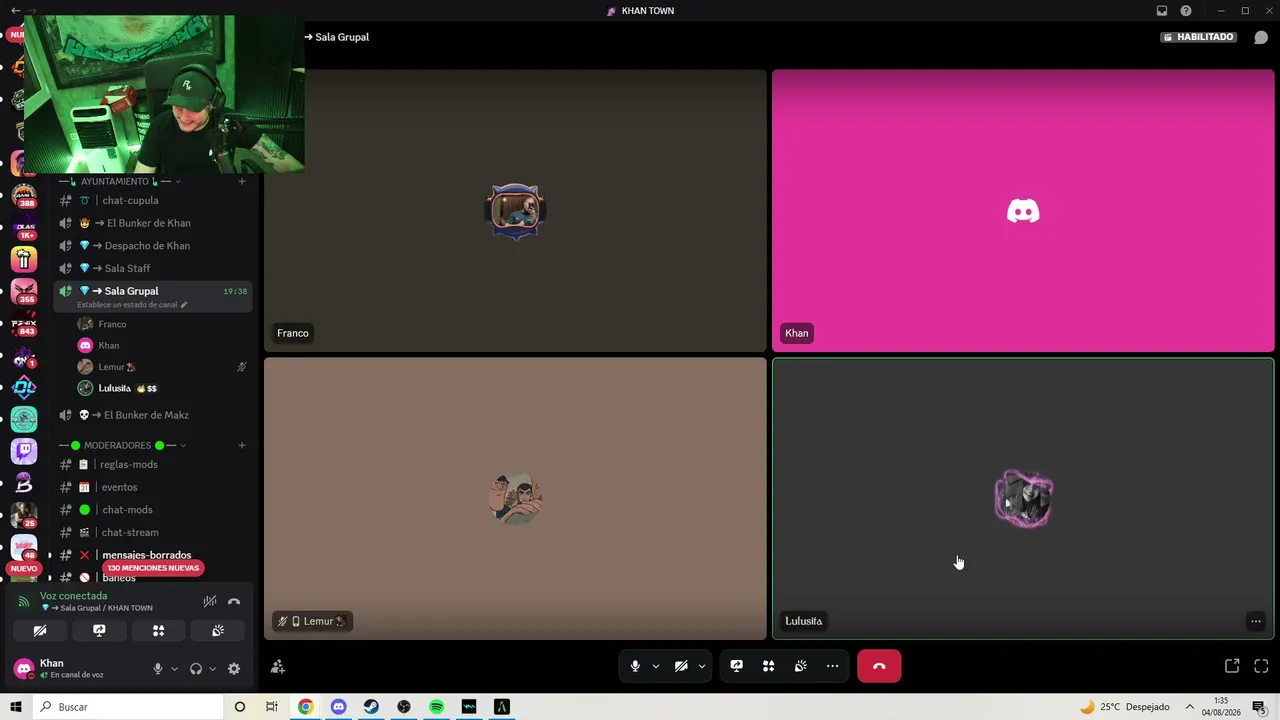This screenshot has height=720, width=1280.
Task: Open Spotify from the Windows taskbar
Action: 436,707
